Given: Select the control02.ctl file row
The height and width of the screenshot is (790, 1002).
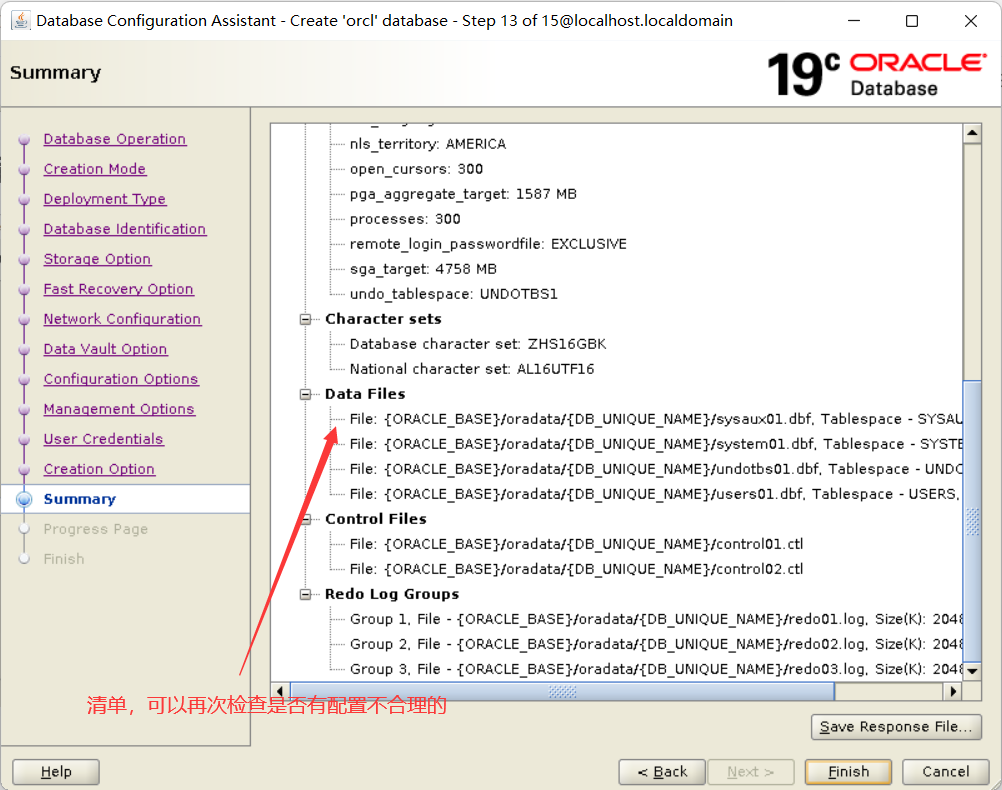Looking at the screenshot, I should (576, 569).
